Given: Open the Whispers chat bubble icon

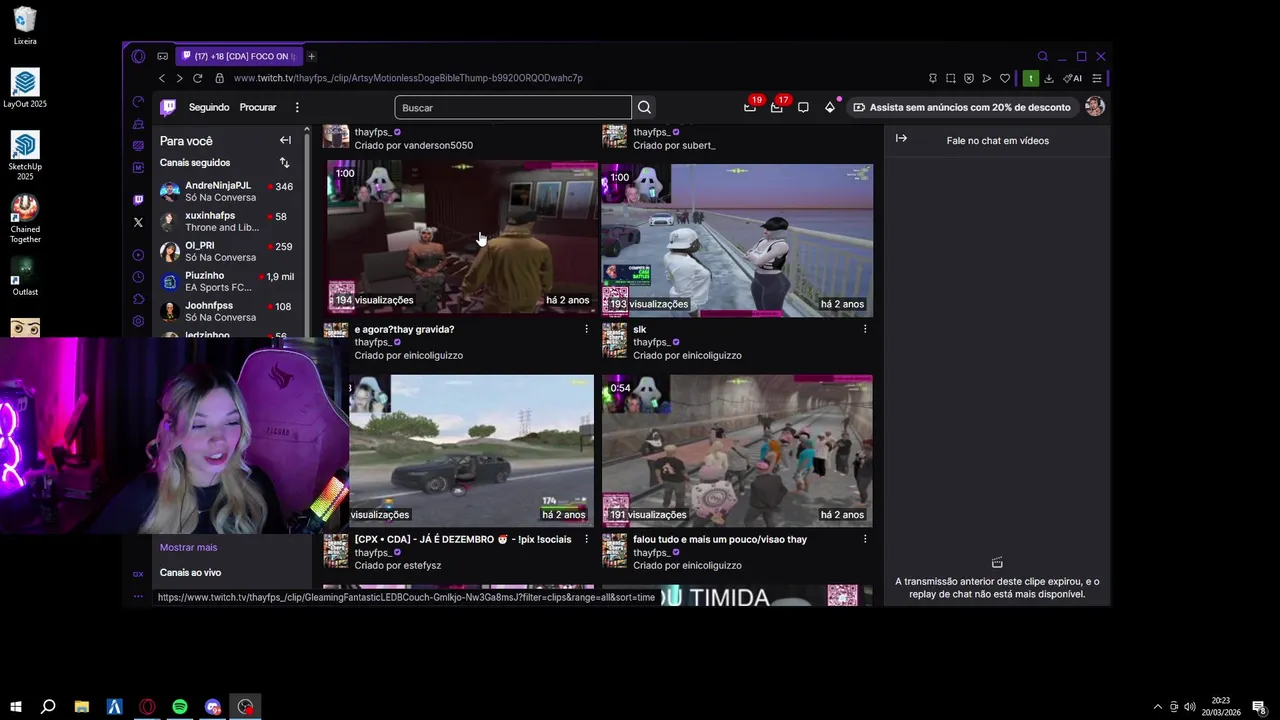Looking at the screenshot, I should point(803,107).
